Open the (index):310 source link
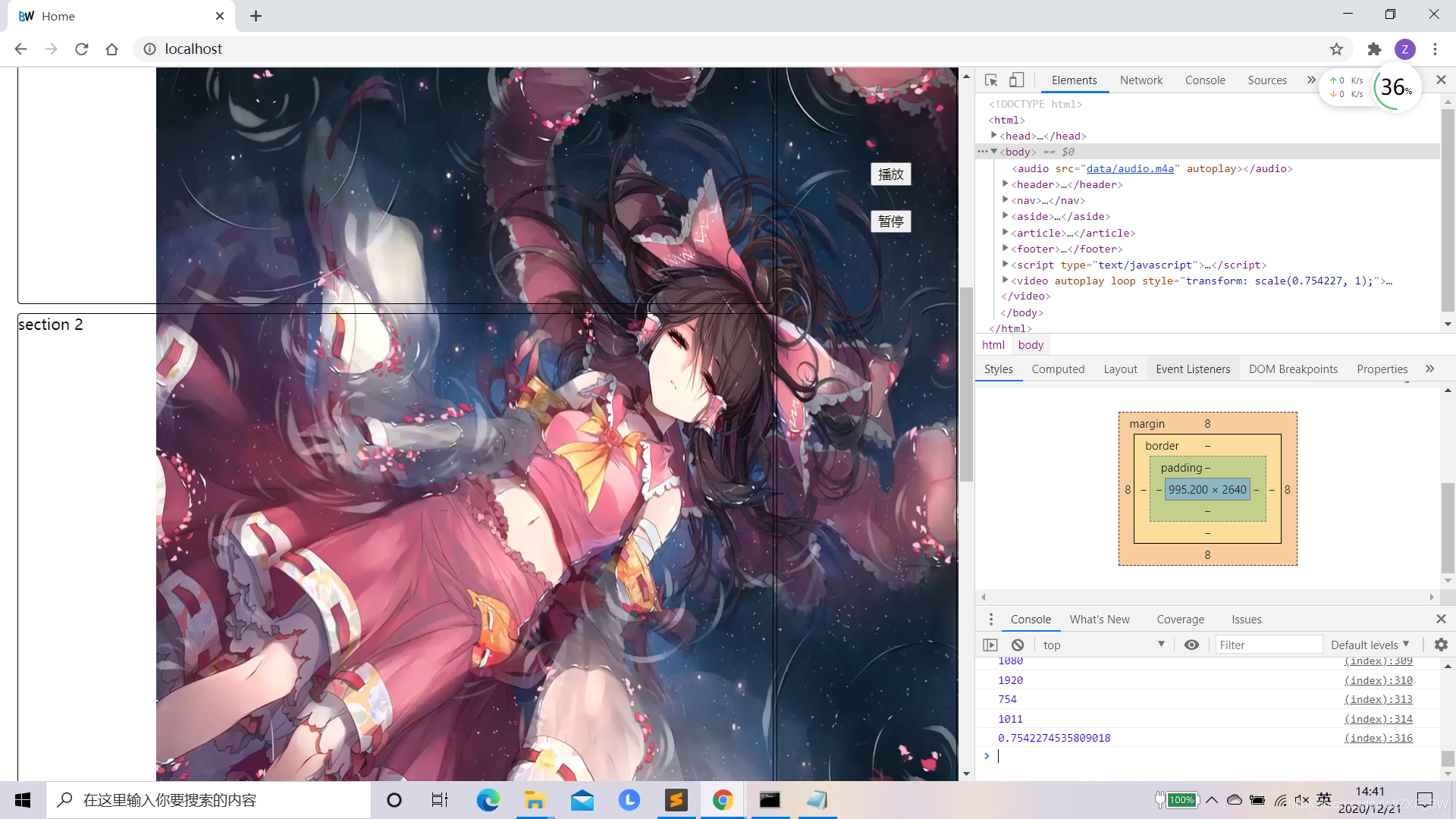1456x819 pixels. tap(1379, 680)
